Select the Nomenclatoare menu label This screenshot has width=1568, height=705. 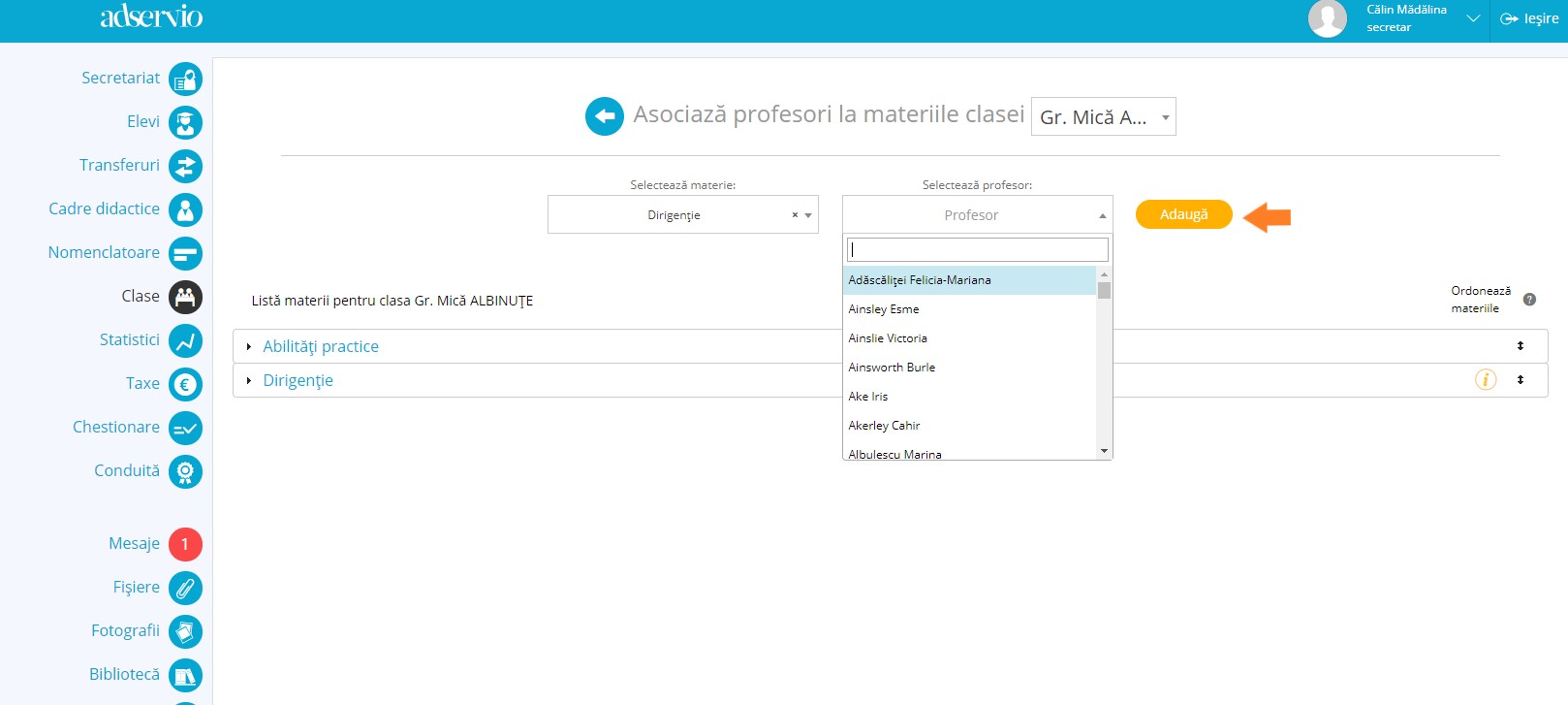tap(104, 252)
